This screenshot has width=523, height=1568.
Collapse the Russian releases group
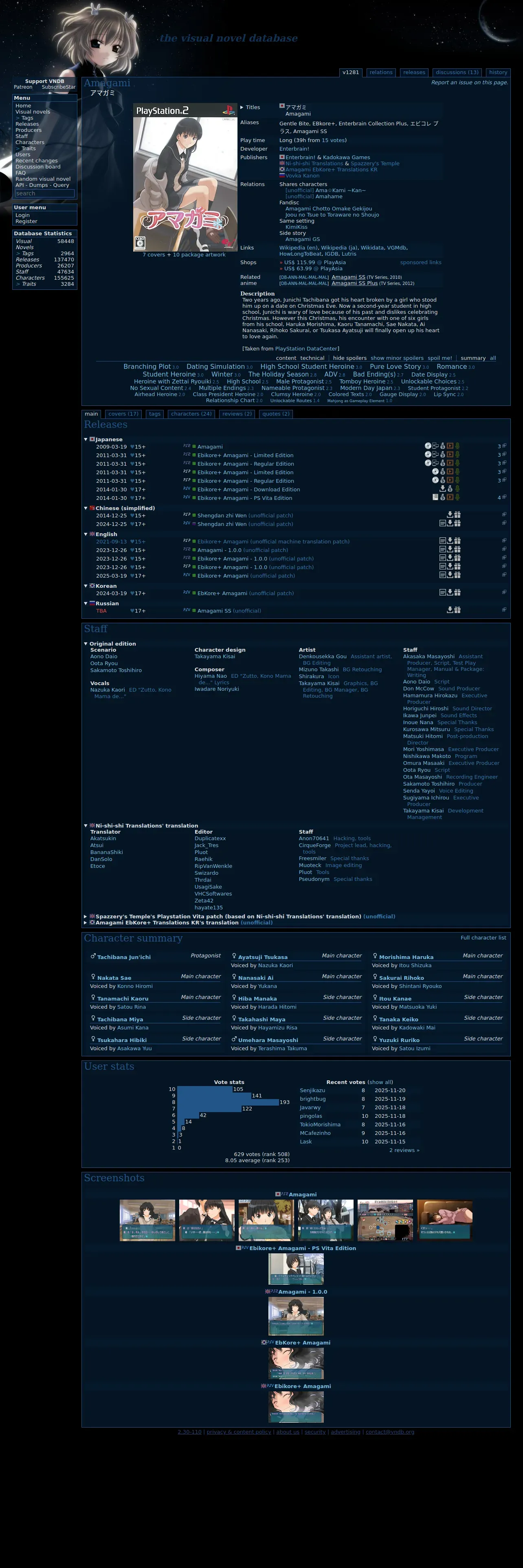(86, 603)
